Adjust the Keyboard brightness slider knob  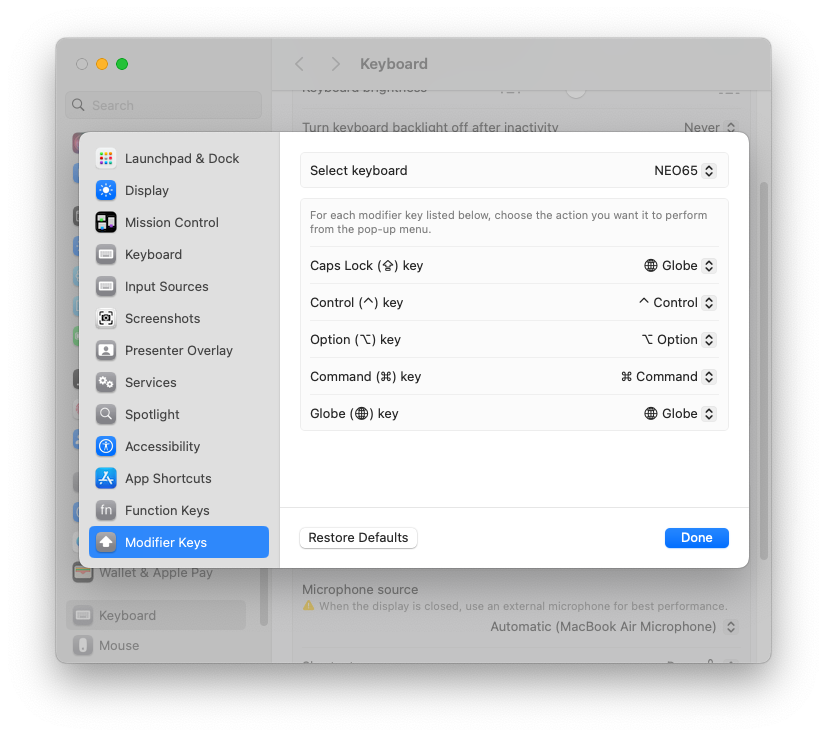(x=575, y=92)
